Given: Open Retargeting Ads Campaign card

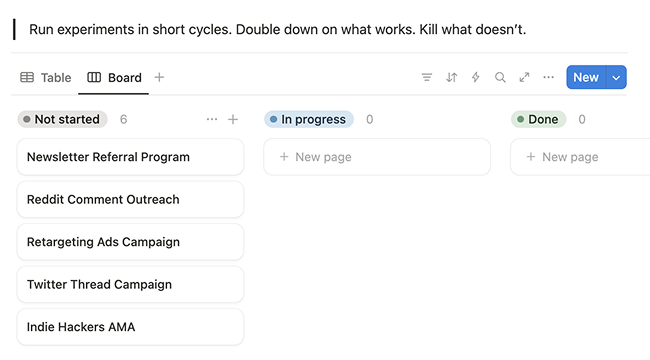Looking at the screenshot, I should pos(130,242).
